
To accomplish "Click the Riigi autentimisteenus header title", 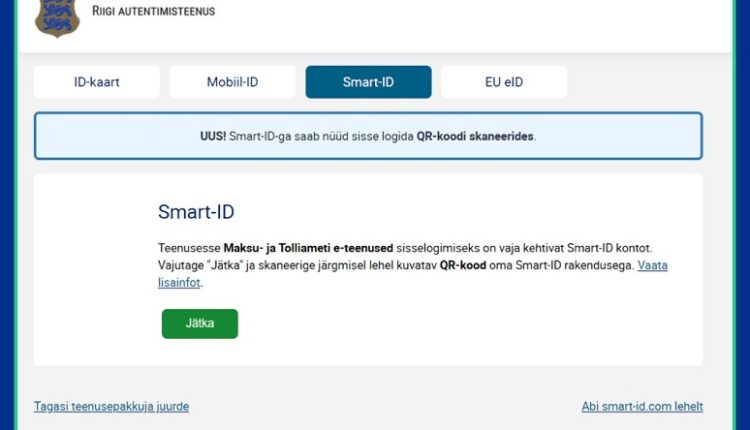I will (x=153, y=12).
